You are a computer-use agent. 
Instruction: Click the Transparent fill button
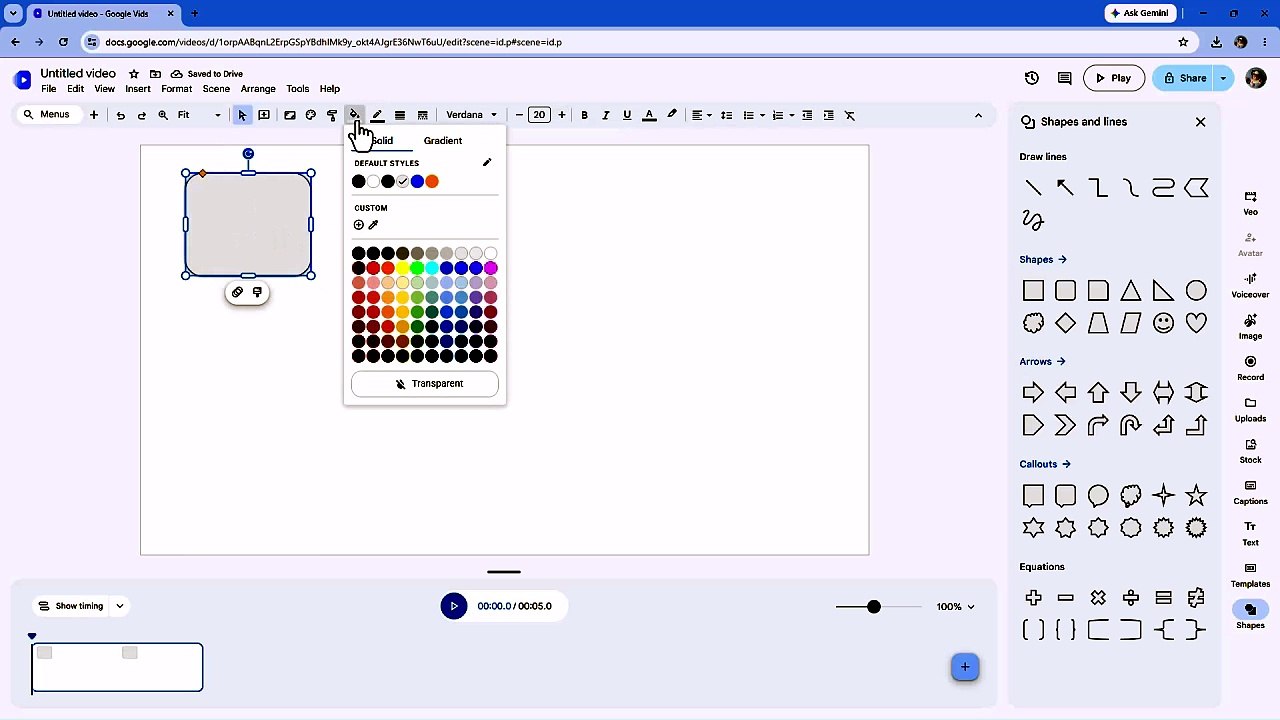click(425, 384)
